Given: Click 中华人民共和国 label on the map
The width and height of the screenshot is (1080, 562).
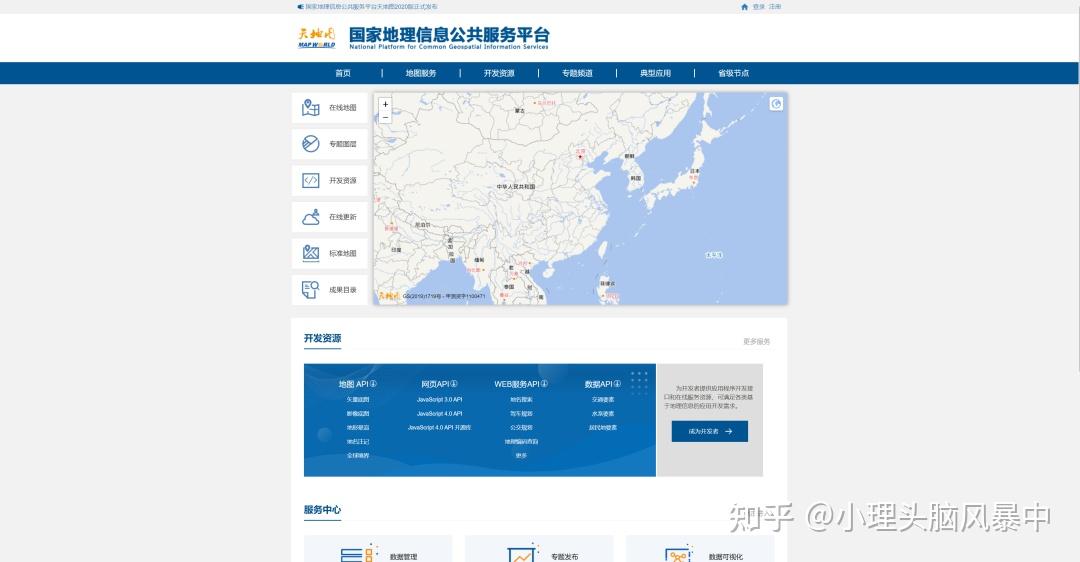Looking at the screenshot, I should [516, 187].
